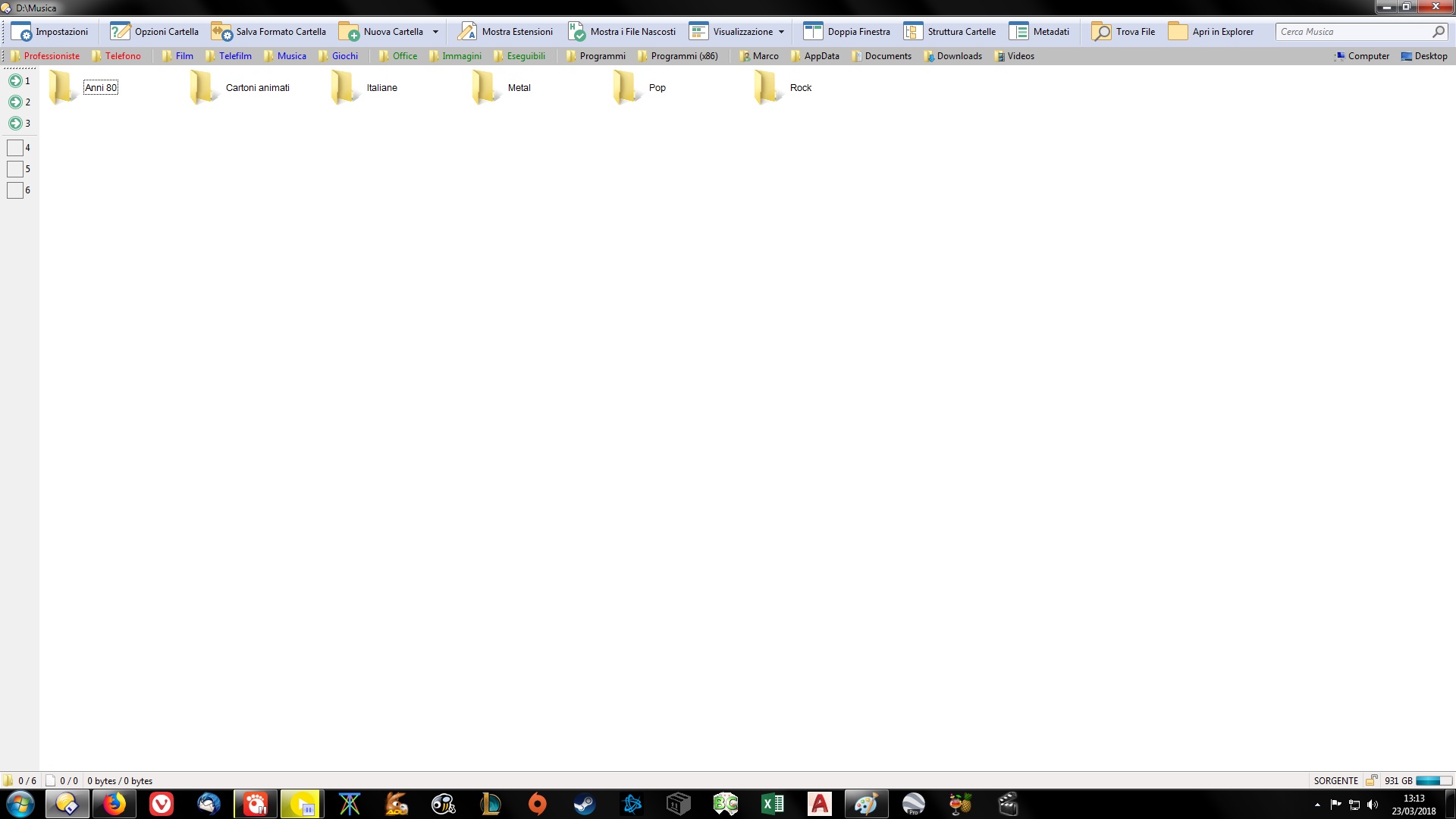Select the Cartoni animati folder icon
Image resolution: width=1456 pixels, height=819 pixels.
tap(204, 87)
